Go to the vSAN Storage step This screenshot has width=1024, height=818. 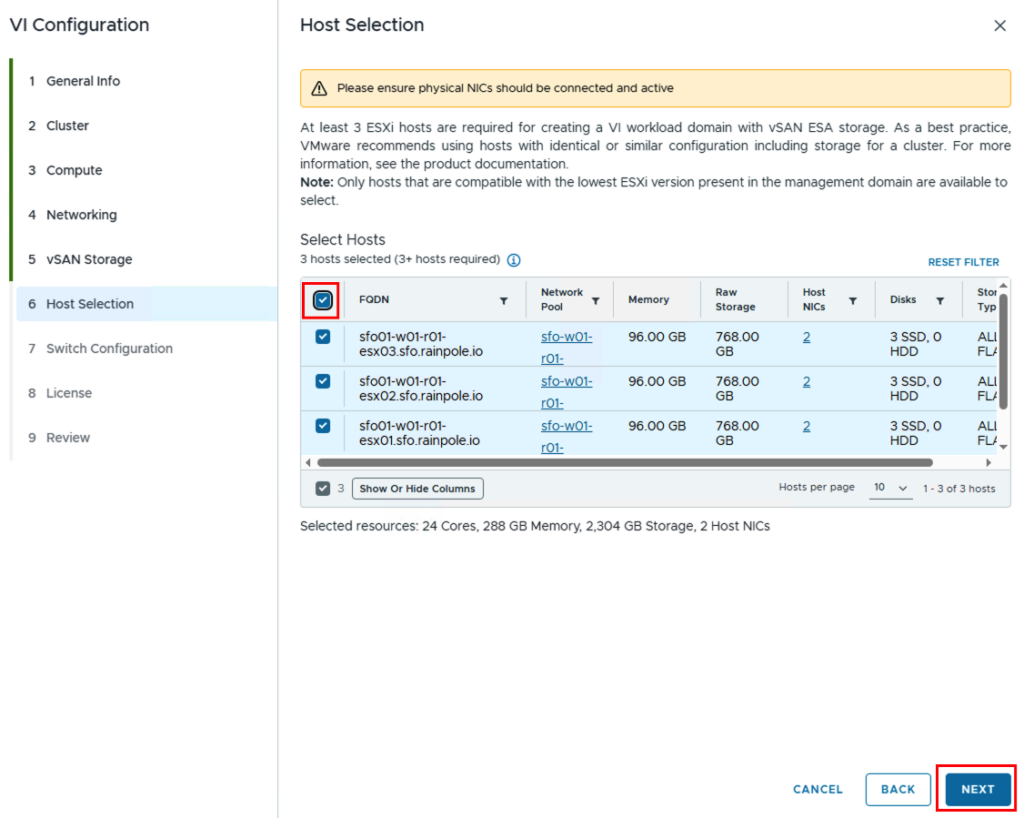(x=89, y=259)
